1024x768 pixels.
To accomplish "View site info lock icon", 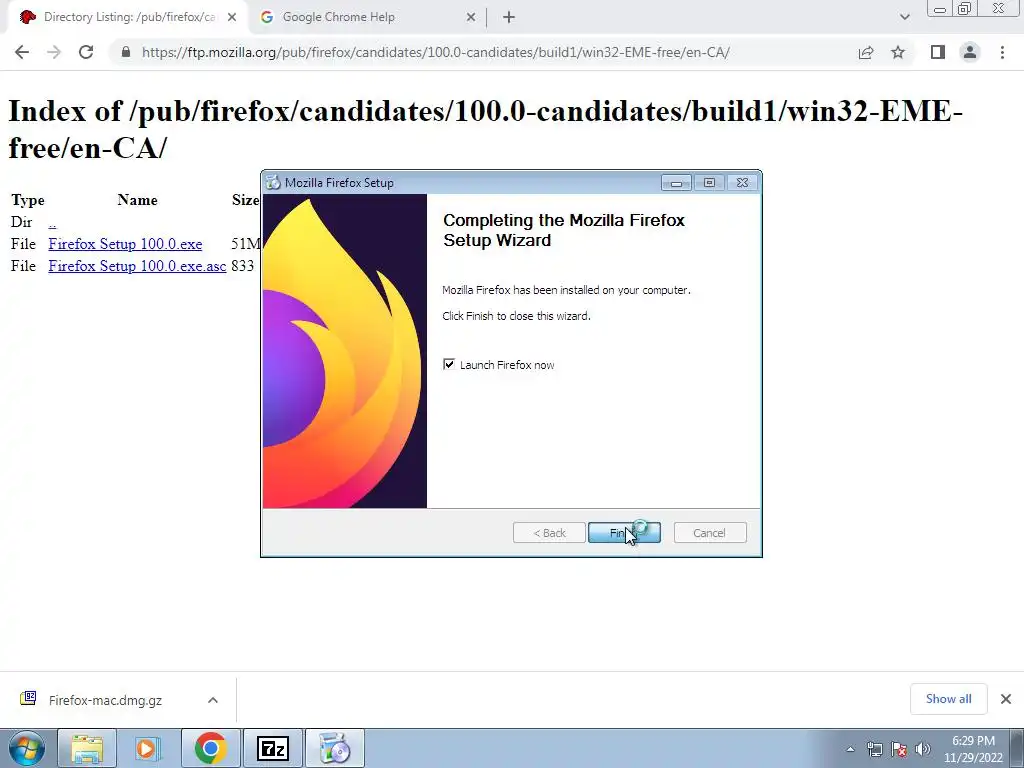I will click(x=126, y=52).
